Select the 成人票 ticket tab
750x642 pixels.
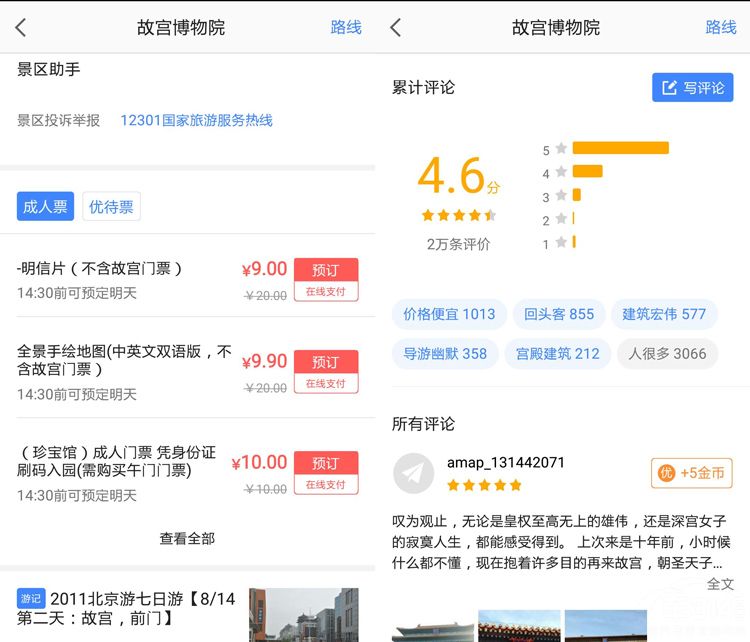[x=45, y=207]
